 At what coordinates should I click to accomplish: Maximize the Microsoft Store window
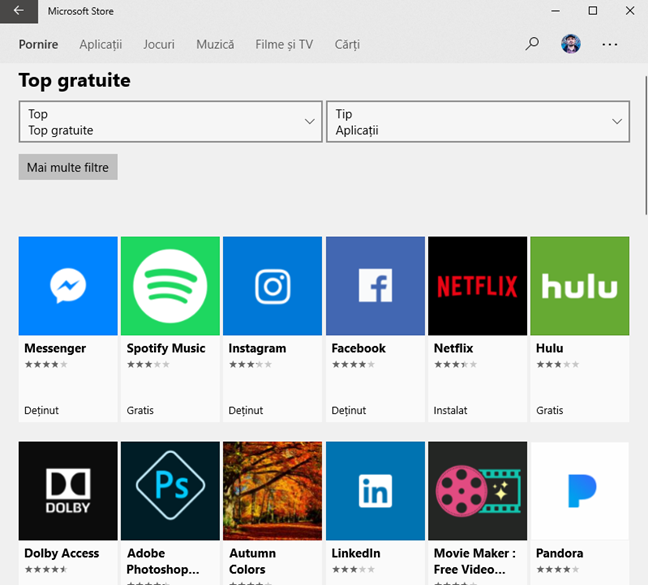pyautogui.click(x=593, y=11)
